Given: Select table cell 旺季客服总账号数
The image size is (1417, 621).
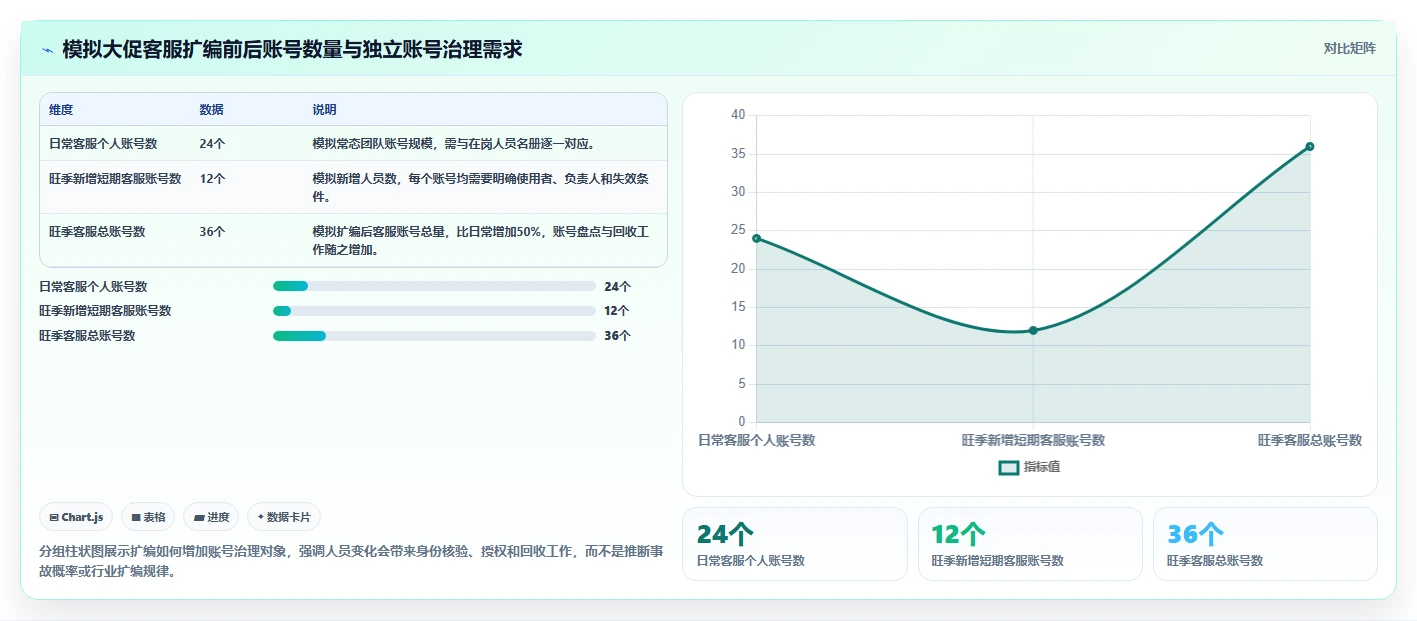Looking at the screenshot, I should pos(97,232).
